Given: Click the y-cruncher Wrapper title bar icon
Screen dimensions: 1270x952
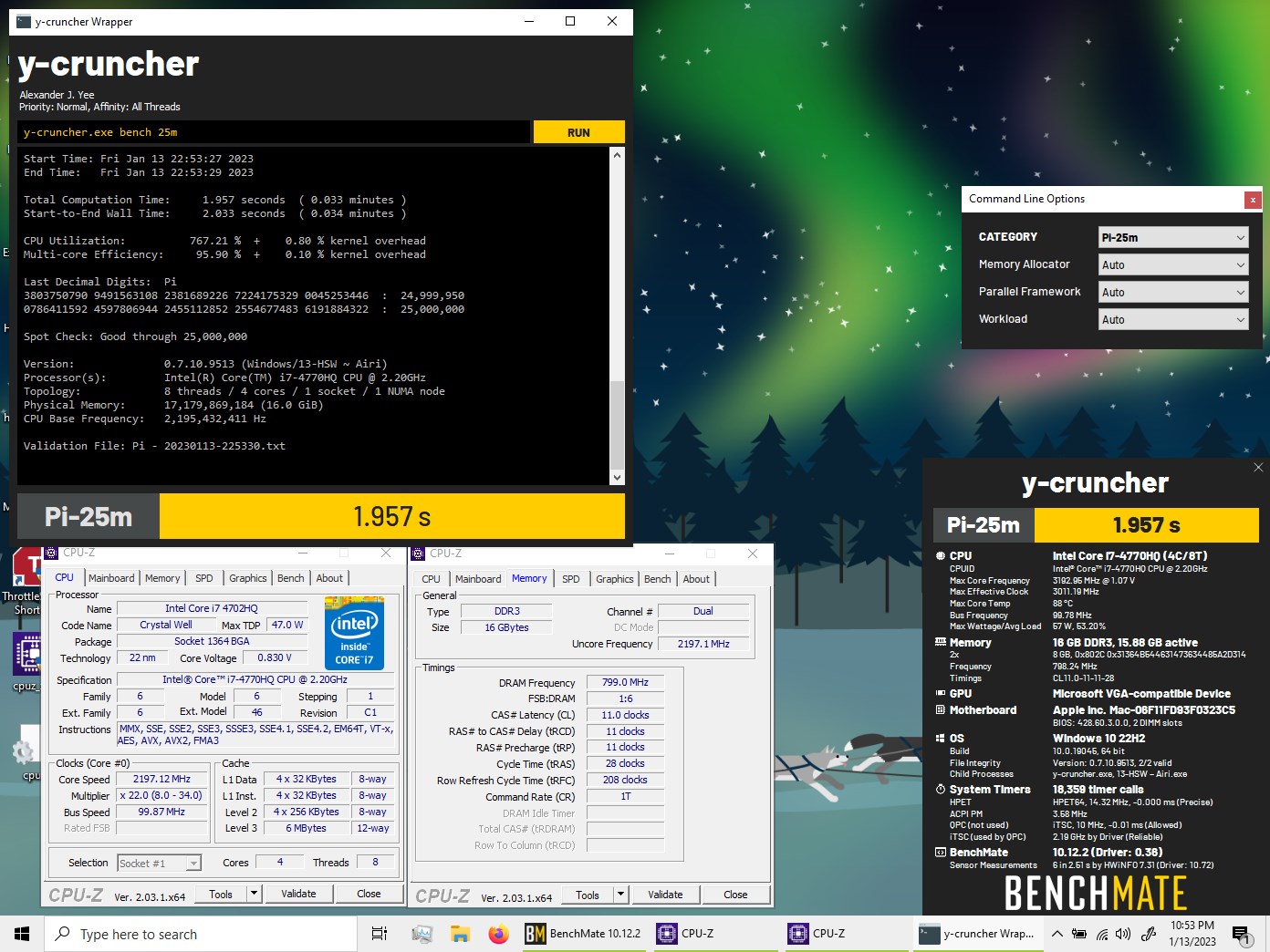Looking at the screenshot, I should pyautogui.click(x=23, y=21).
